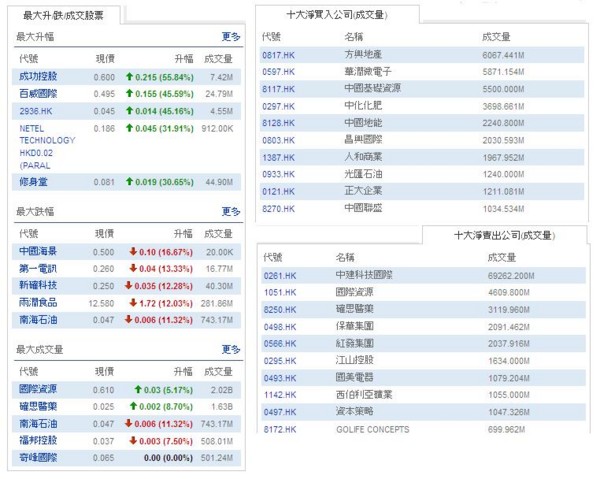Open stock code 0498.HK
The image size is (600, 479).
[x=280, y=327]
